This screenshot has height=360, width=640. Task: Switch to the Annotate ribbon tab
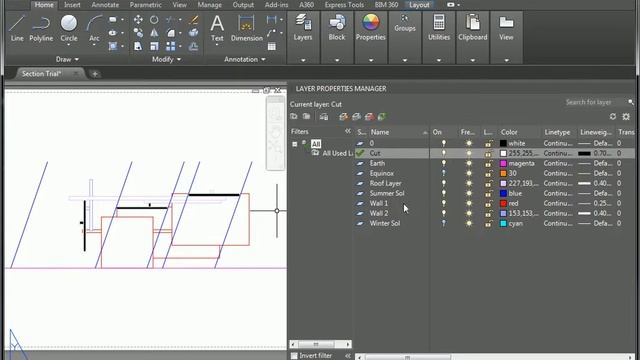(105, 5)
